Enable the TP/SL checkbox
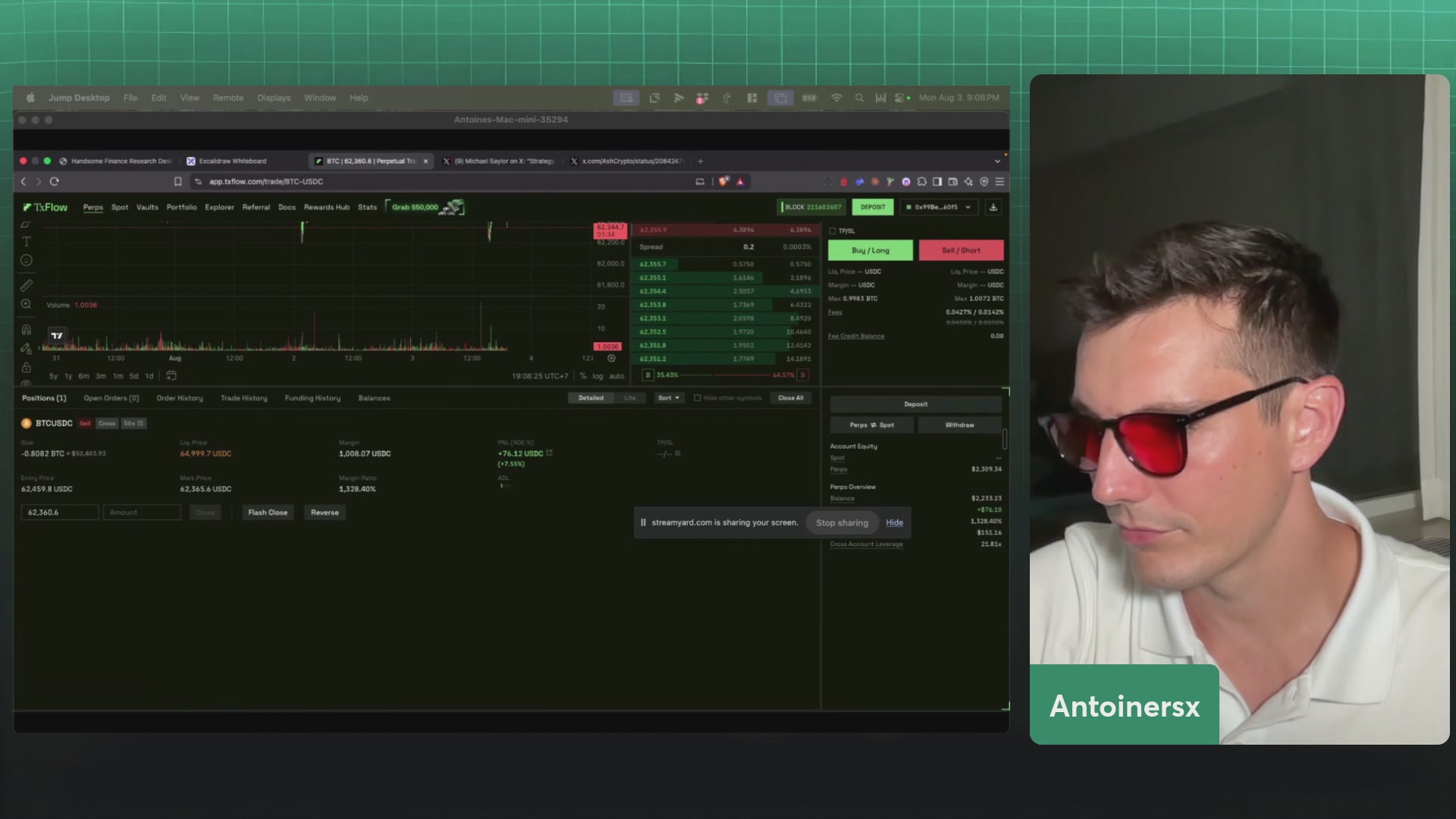Viewport: 1456px width, 819px height. (833, 231)
